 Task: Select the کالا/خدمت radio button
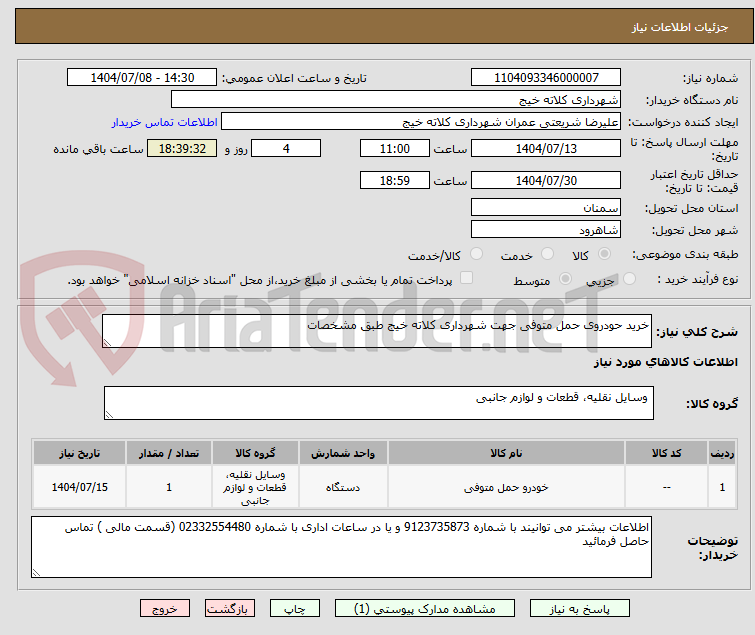(x=476, y=254)
